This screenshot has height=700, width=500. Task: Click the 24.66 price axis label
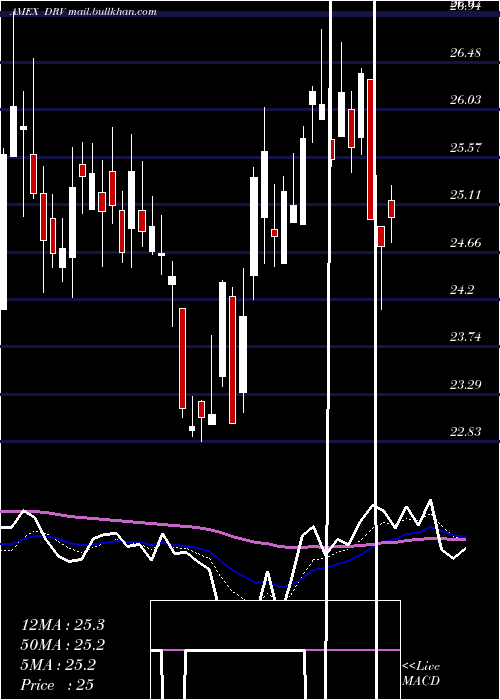466,243
